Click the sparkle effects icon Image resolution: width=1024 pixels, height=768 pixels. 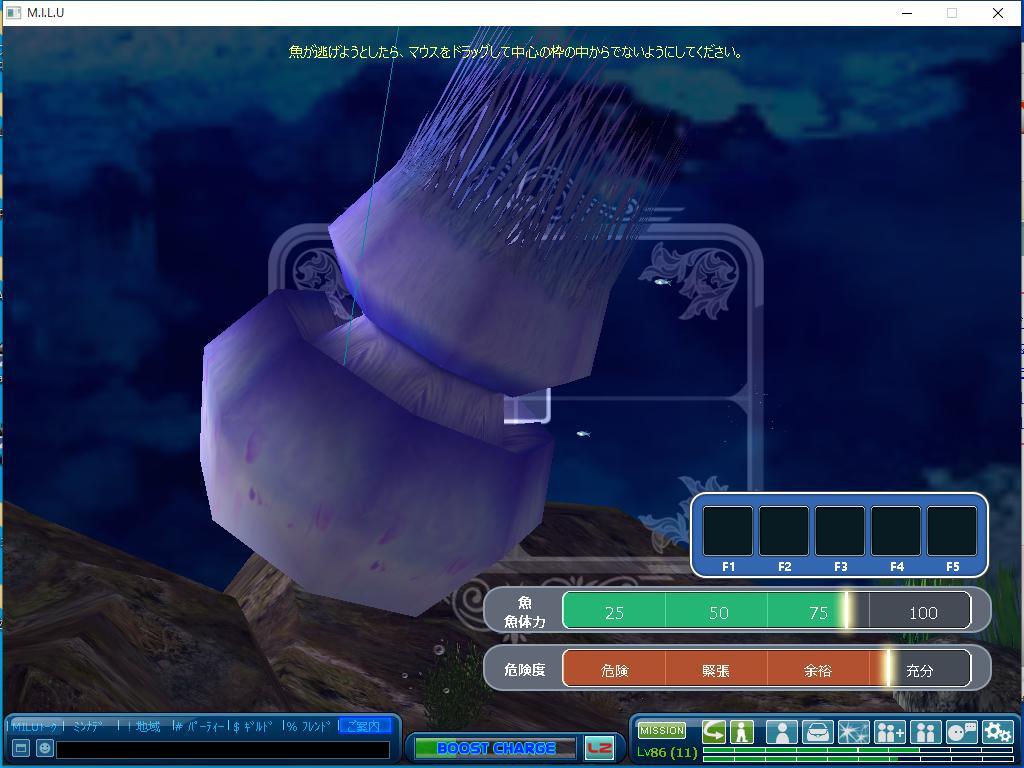coord(853,732)
